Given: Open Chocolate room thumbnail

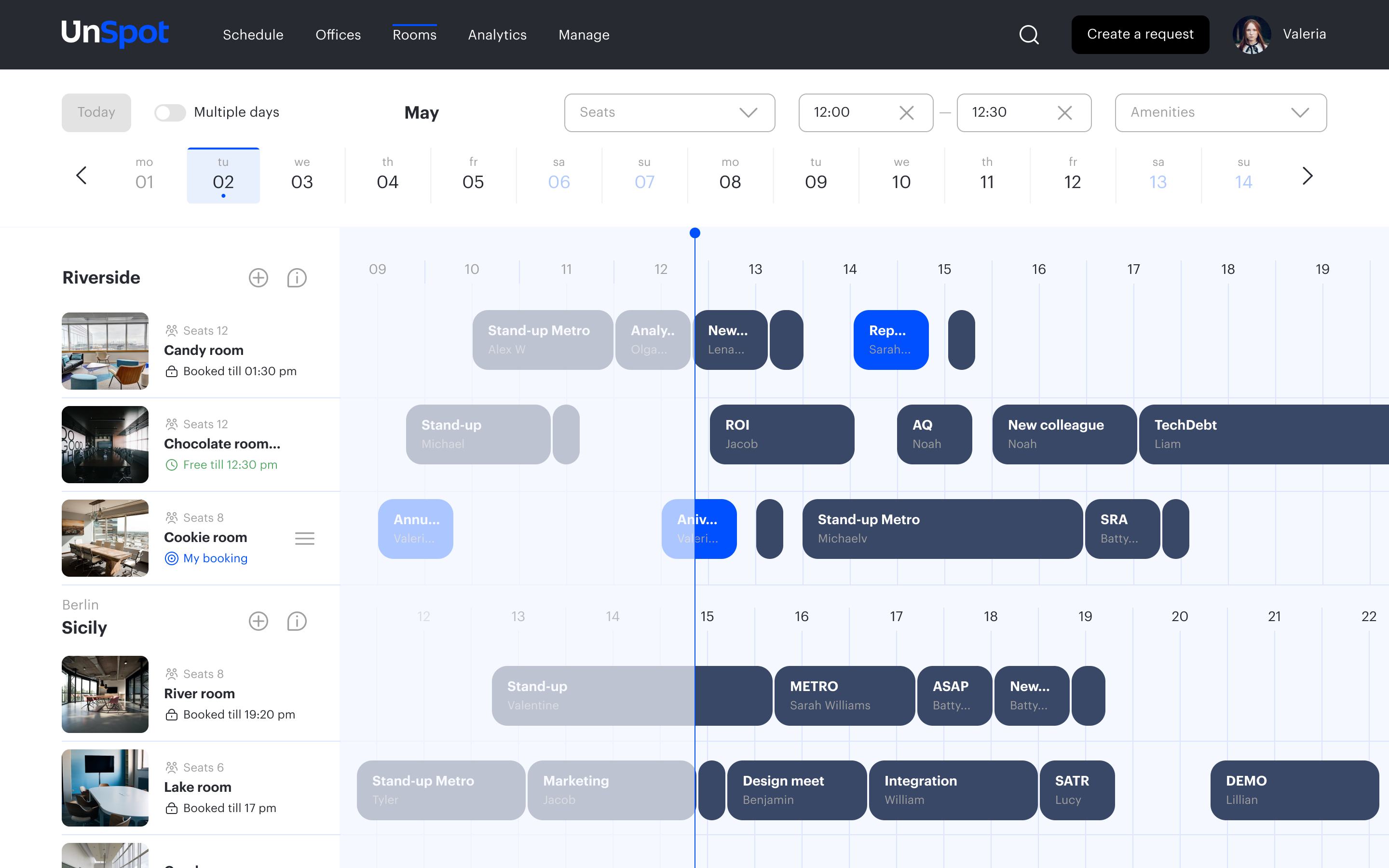Looking at the screenshot, I should 105,444.
